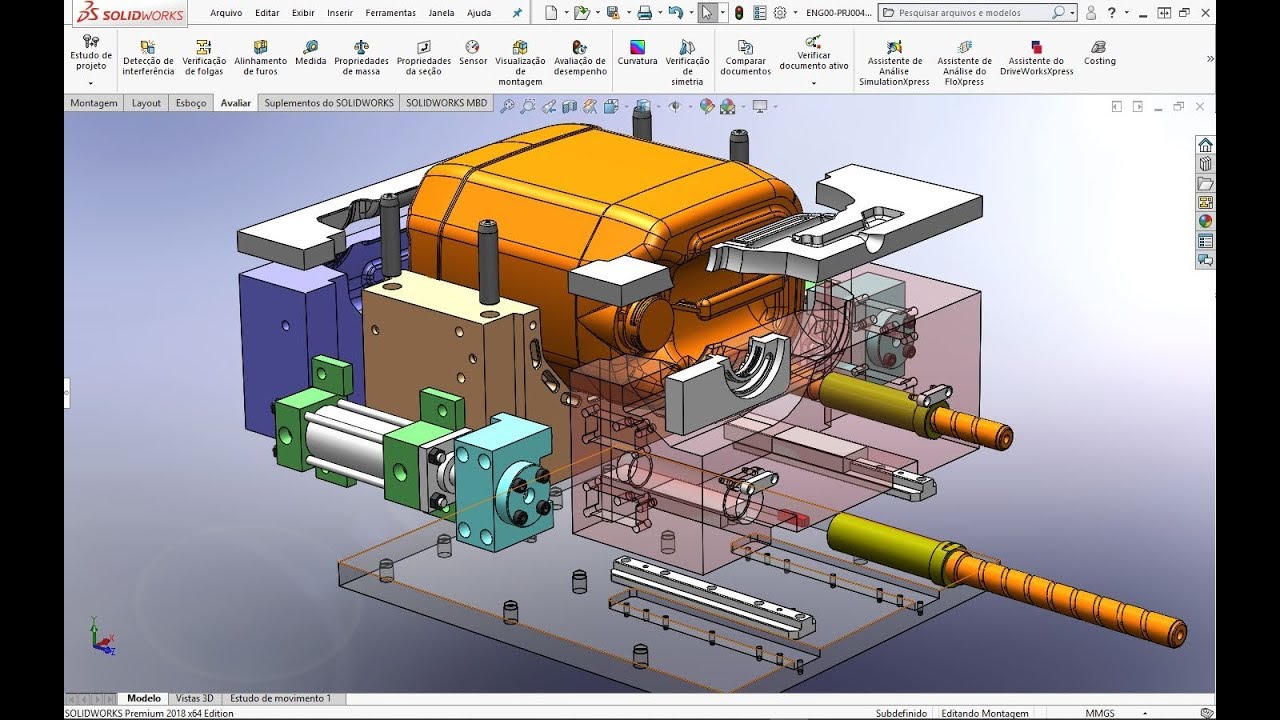The image size is (1280, 720).
Task: Launch Assistente de Análise do FloXpress
Action: pos(964,63)
